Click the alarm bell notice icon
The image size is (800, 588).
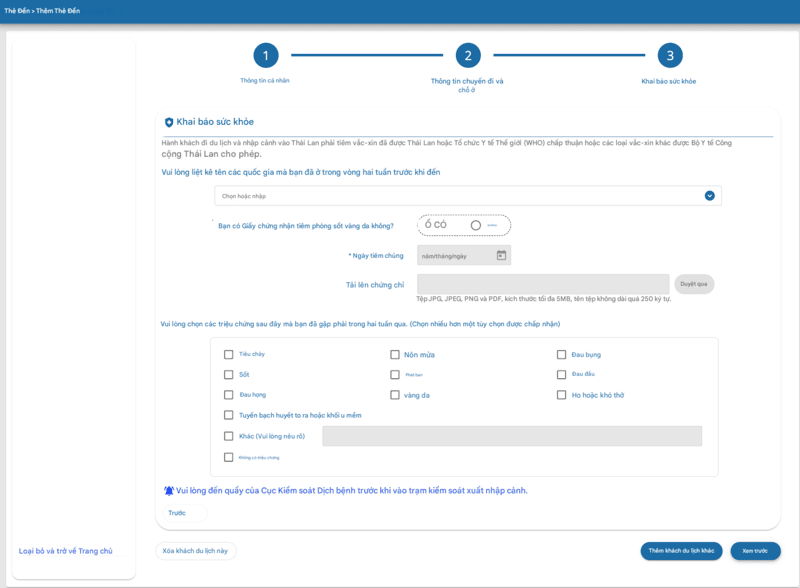pos(169,491)
